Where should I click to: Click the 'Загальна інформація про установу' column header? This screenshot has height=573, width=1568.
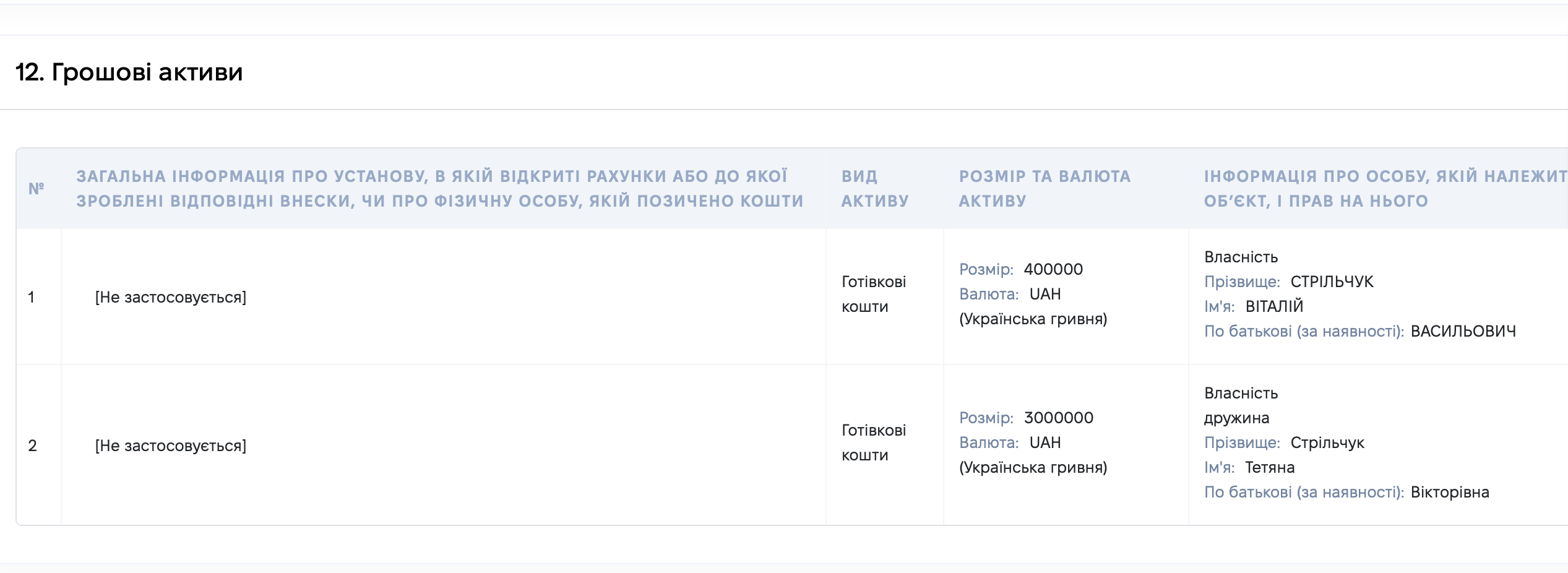[440, 188]
